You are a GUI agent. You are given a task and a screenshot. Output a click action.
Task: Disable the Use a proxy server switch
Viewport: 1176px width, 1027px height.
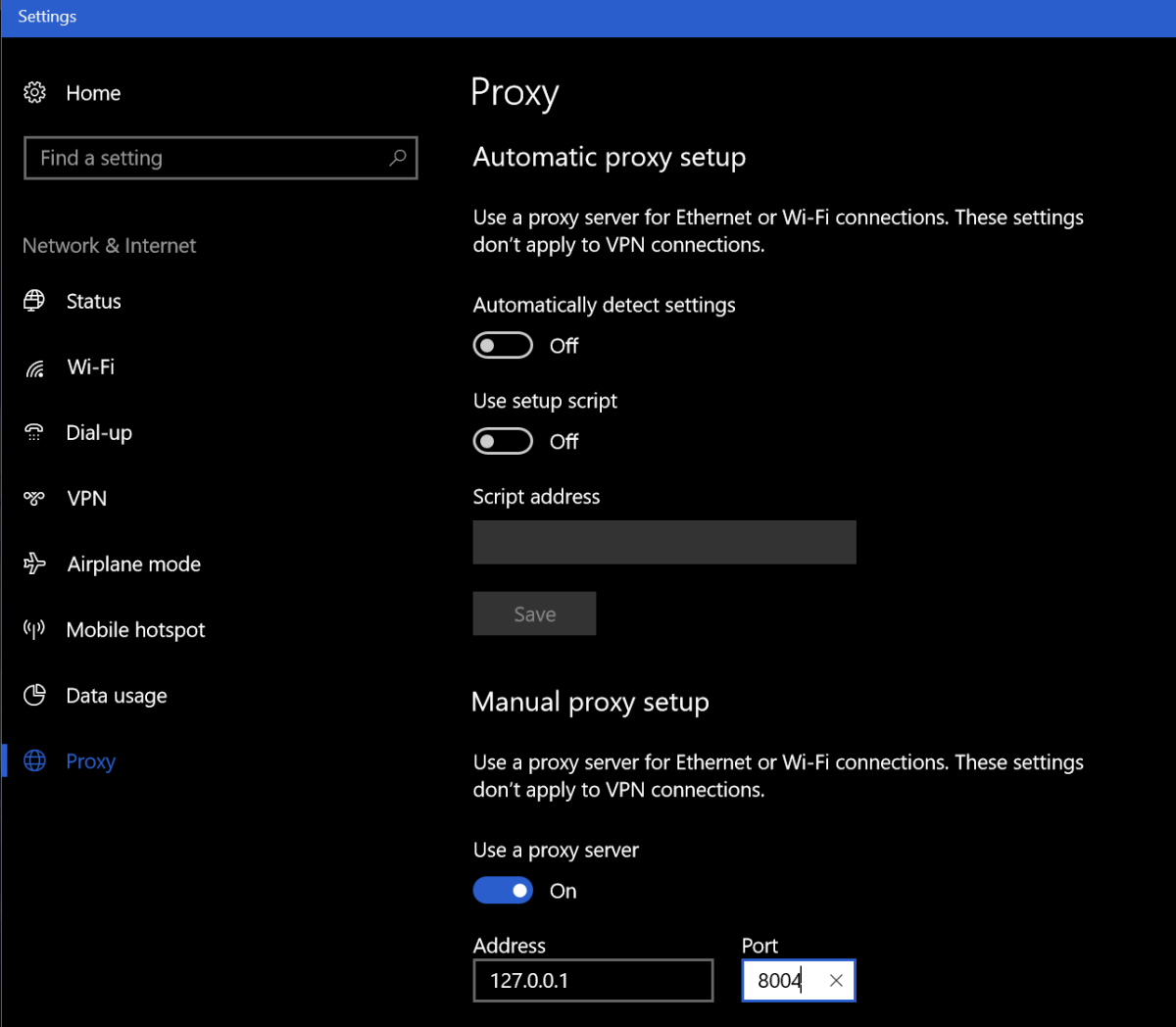click(502, 890)
